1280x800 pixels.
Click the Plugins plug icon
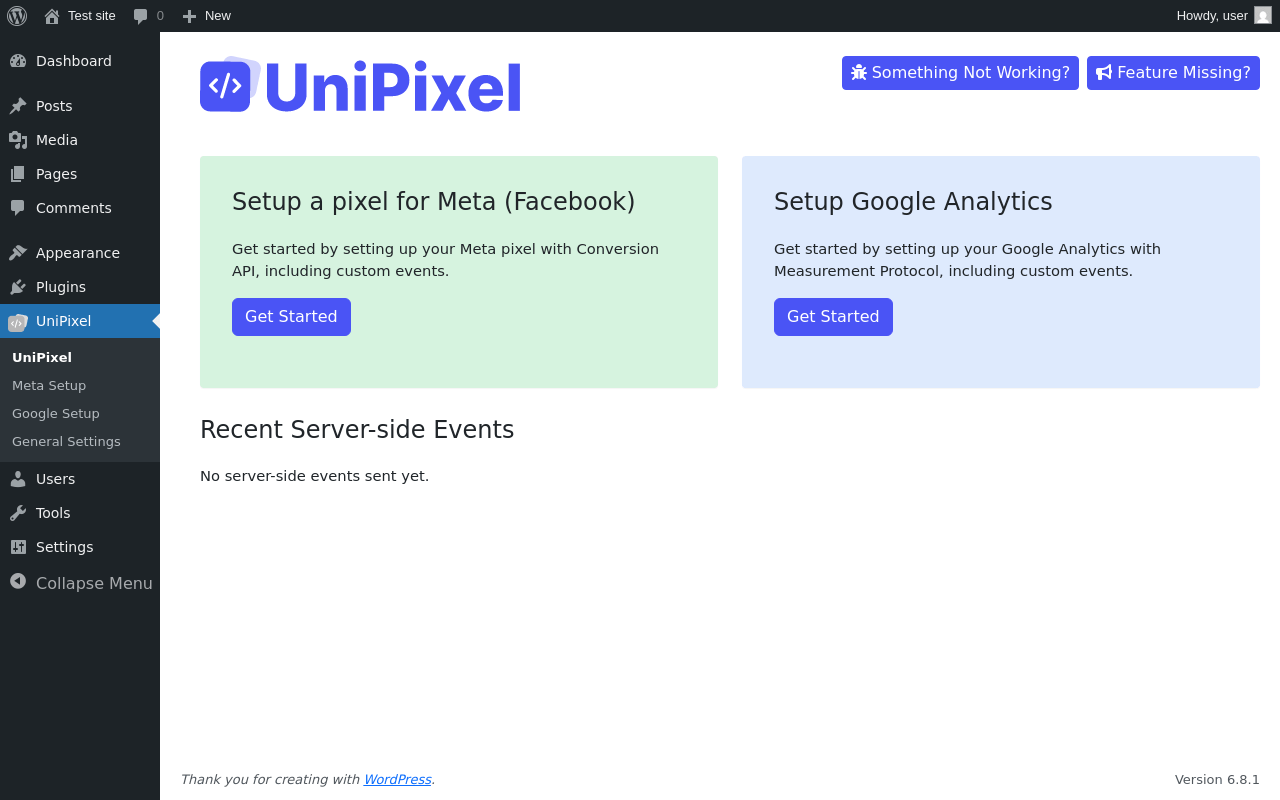[18, 287]
